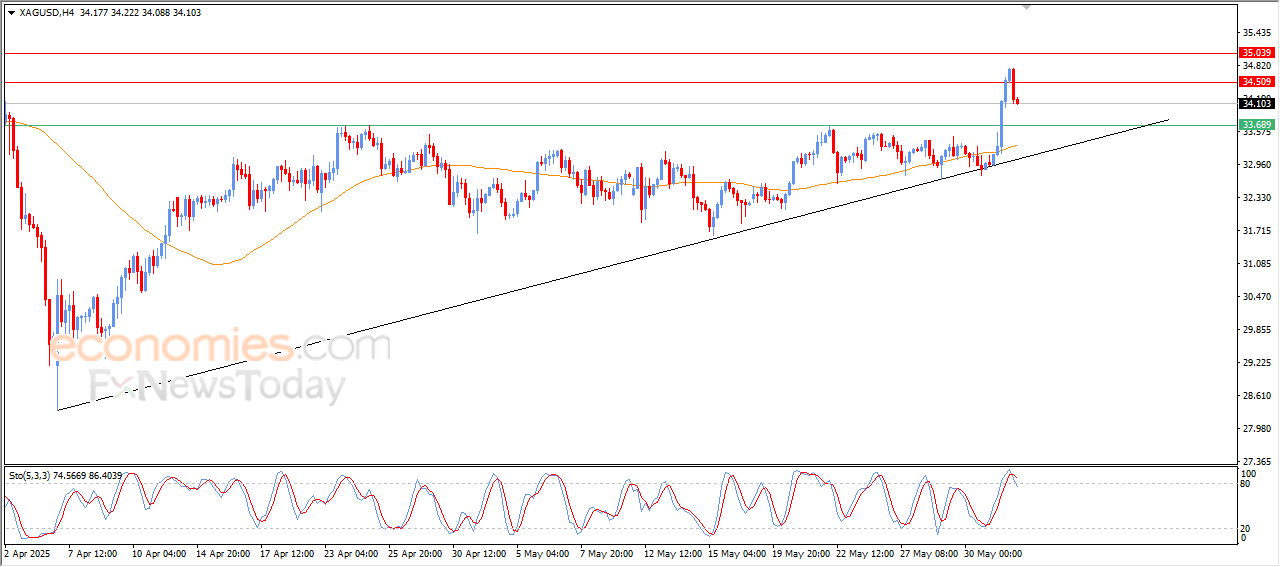The height and width of the screenshot is (567, 1280).
Task: Click the 32.960 value on price axis
Action: (x=1256, y=164)
